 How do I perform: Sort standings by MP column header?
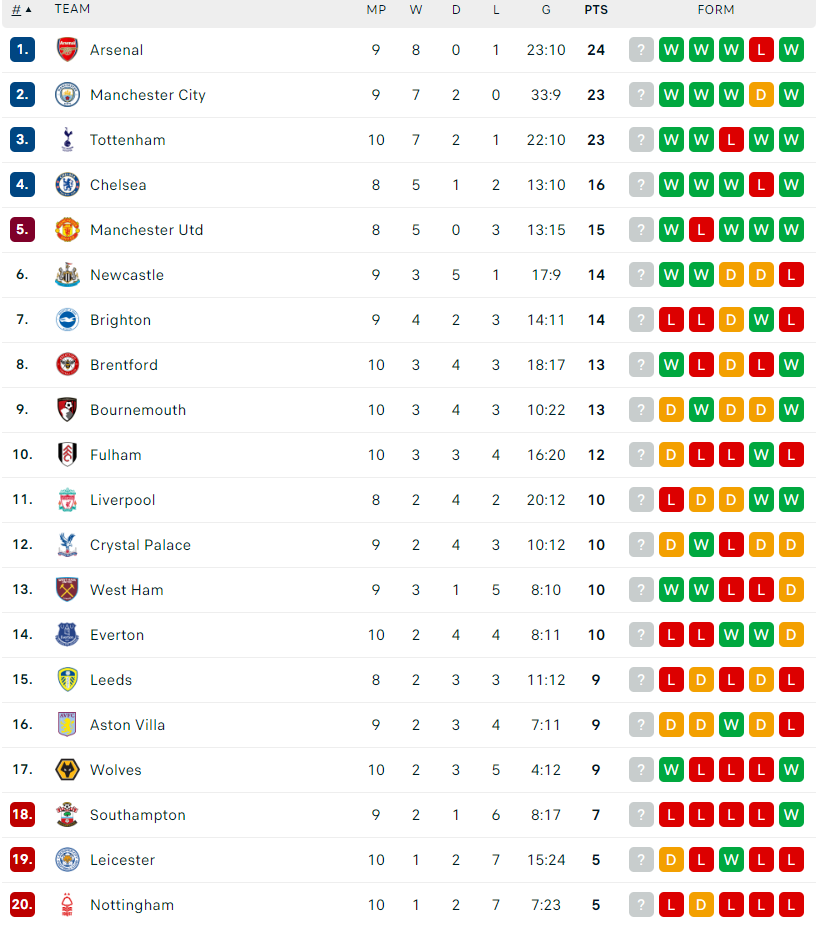pyautogui.click(x=376, y=10)
